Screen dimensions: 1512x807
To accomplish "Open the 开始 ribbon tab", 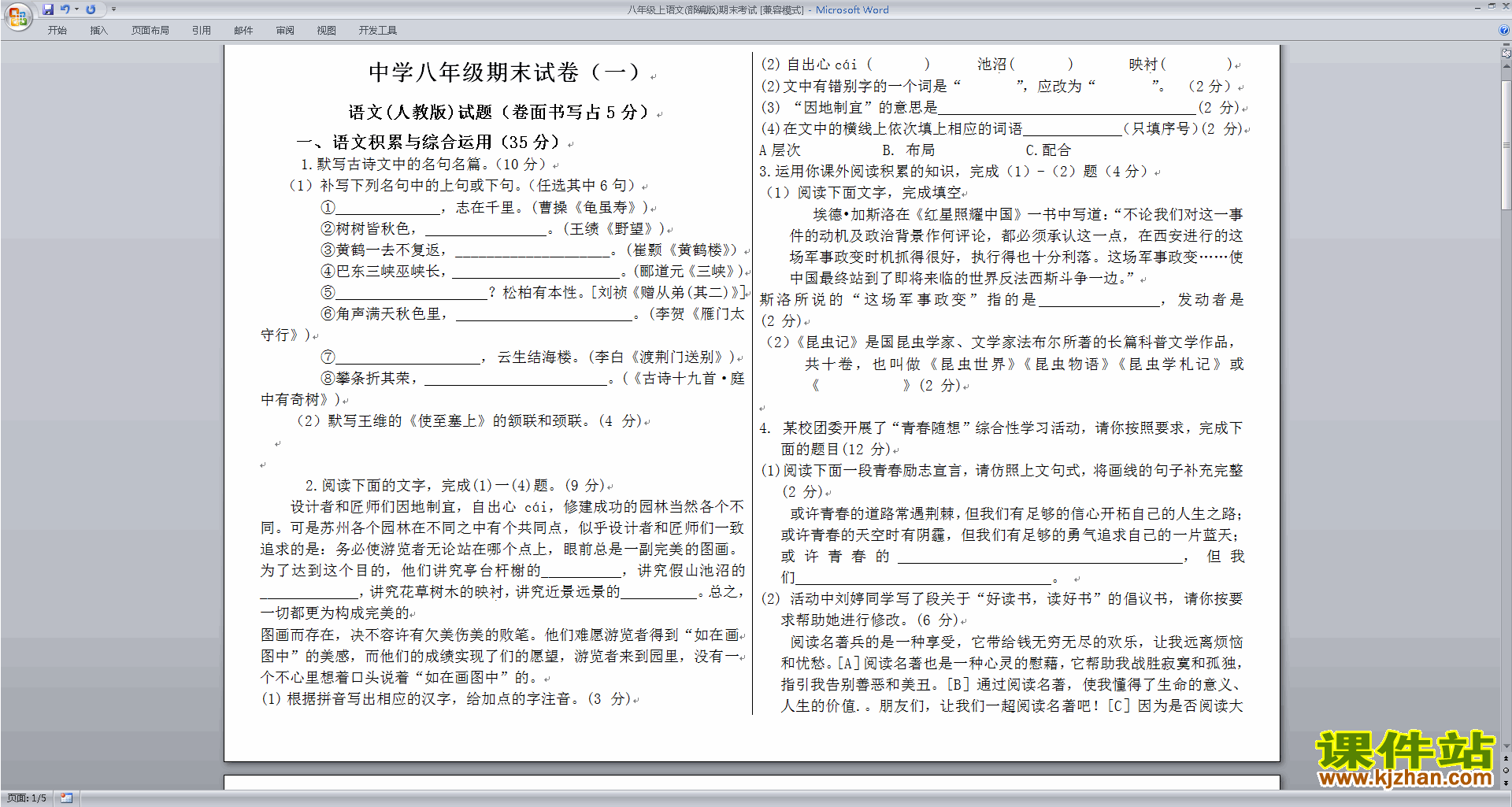I will (x=57, y=31).
